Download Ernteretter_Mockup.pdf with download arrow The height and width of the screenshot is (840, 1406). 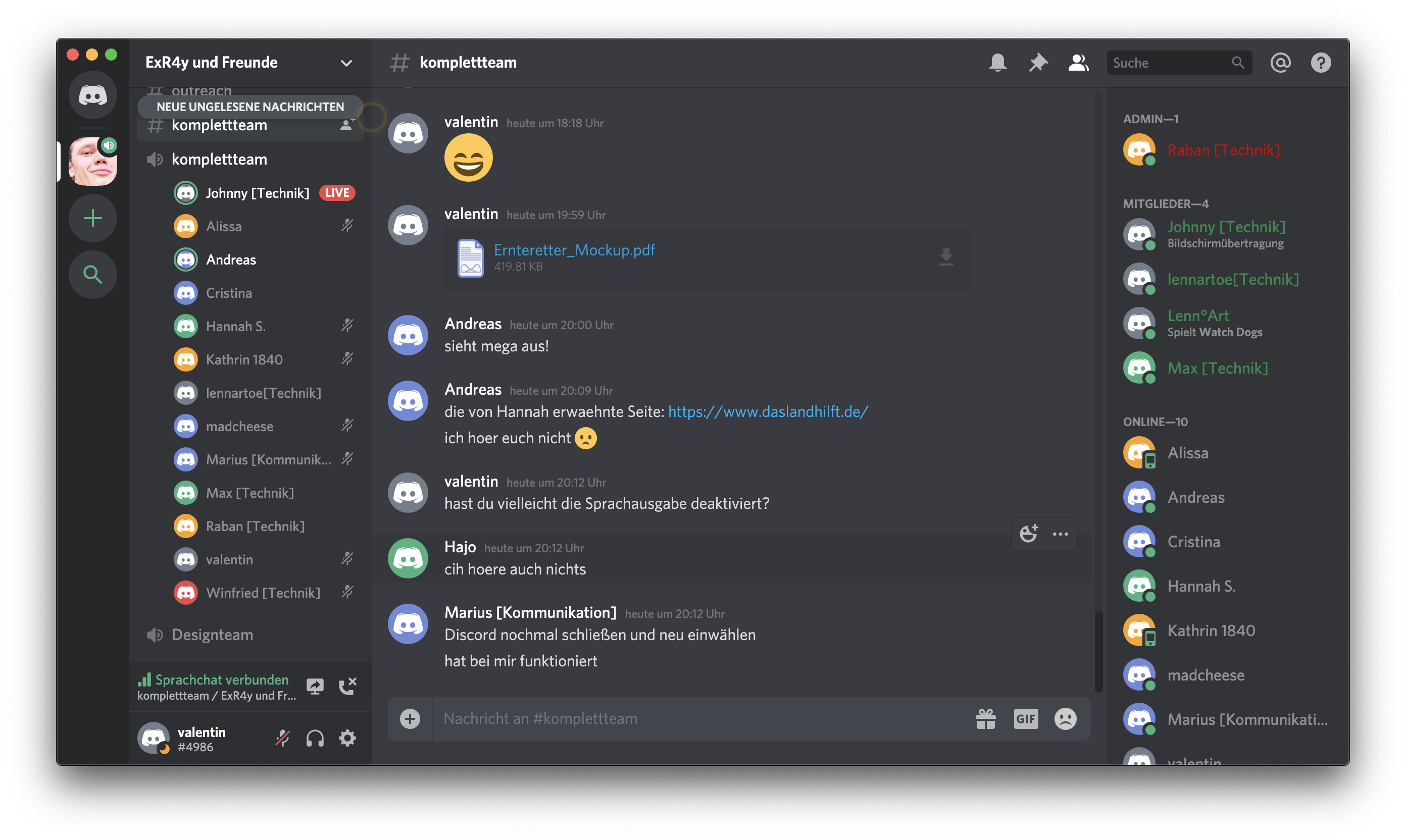[x=946, y=257]
